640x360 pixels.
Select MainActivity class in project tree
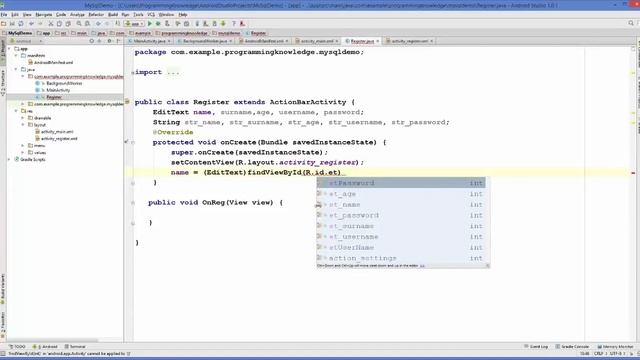[58, 90]
